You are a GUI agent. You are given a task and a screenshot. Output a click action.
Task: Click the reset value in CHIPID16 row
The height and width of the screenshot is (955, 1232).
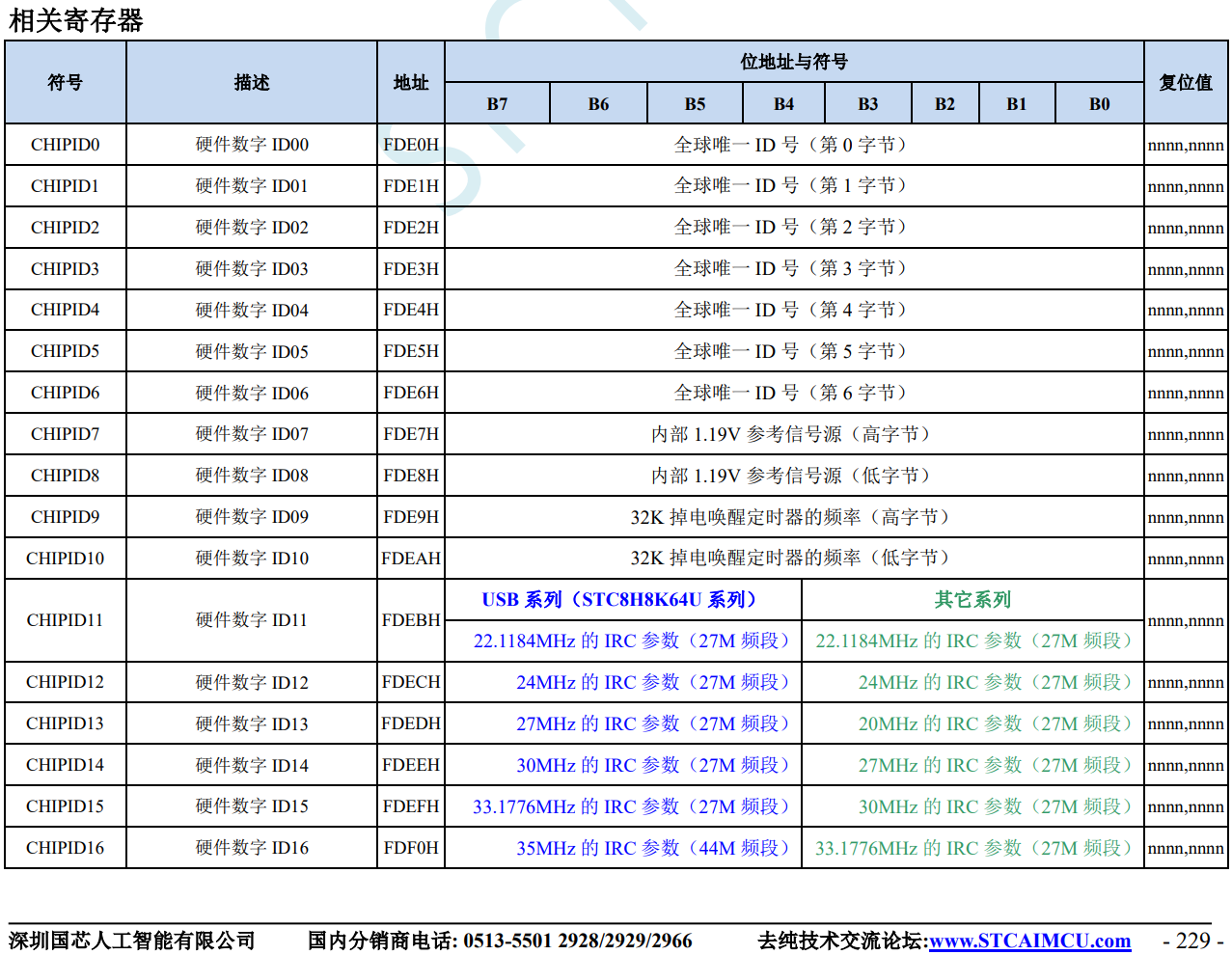[x=1186, y=849]
